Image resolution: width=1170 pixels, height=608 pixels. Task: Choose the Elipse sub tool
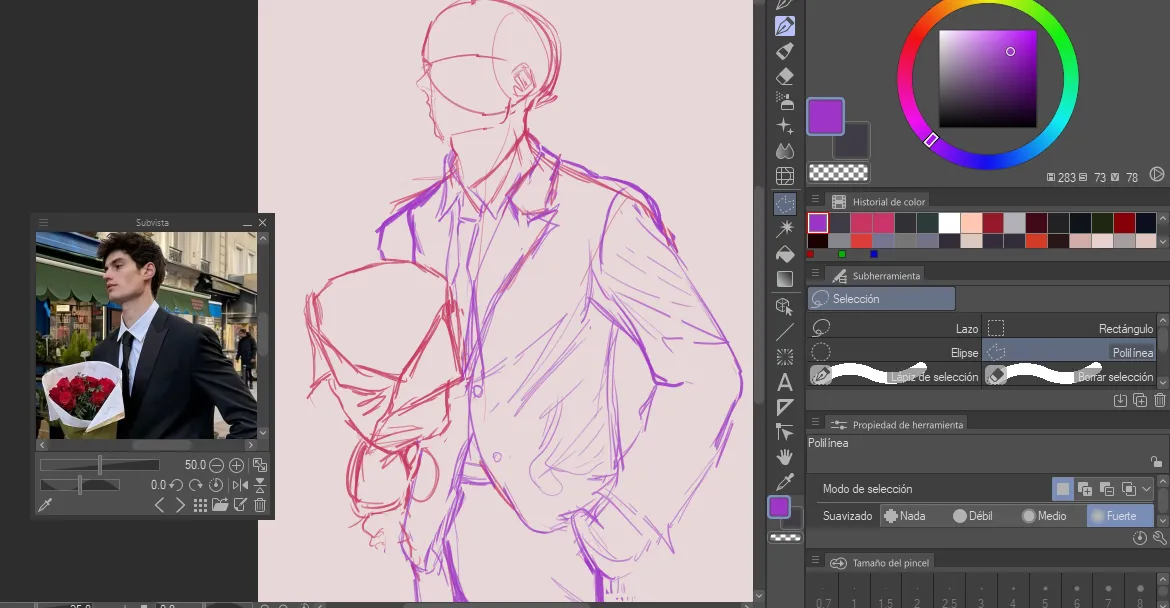[894, 352]
